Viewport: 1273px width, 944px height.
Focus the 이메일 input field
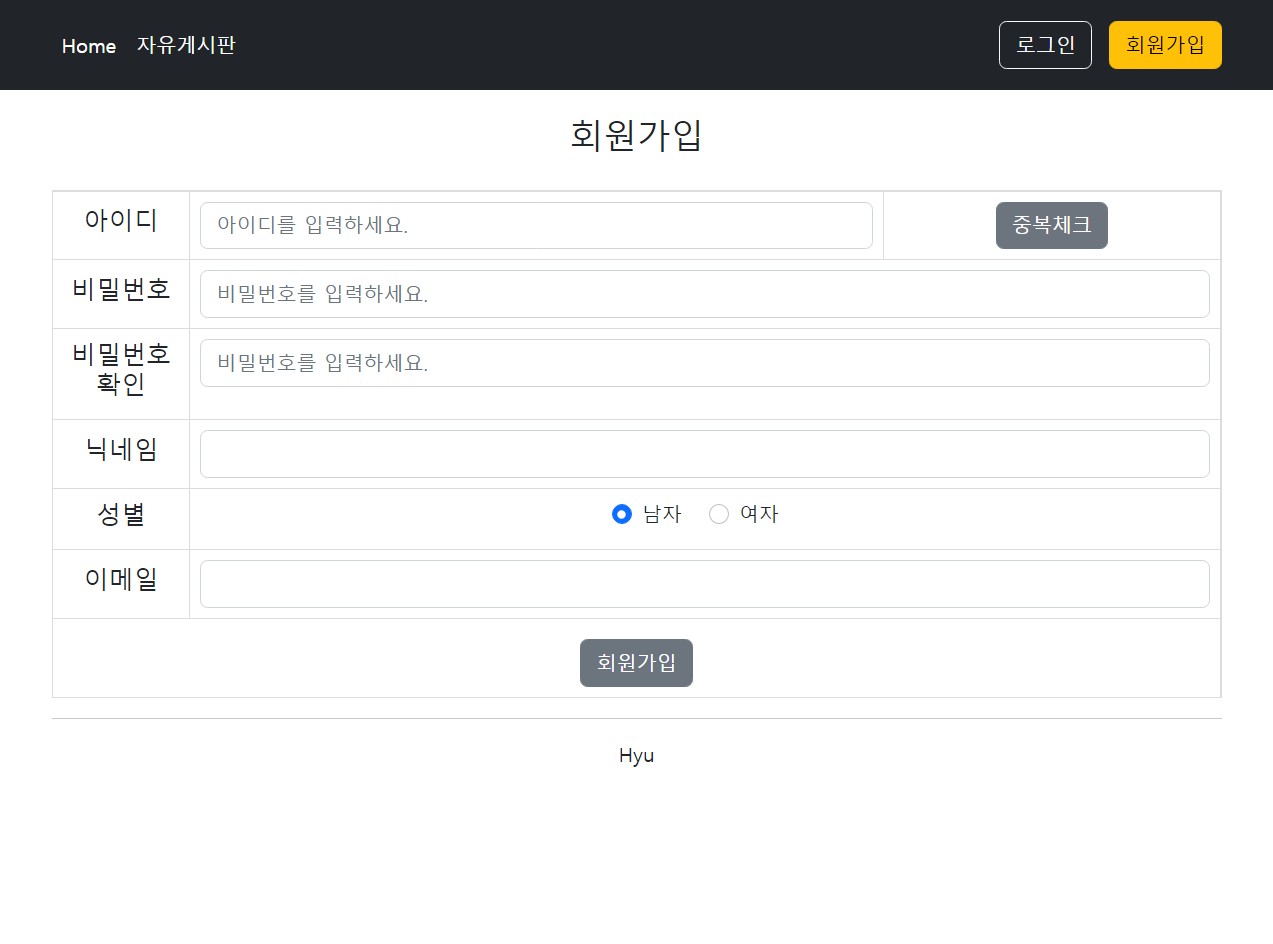(705, 584)
